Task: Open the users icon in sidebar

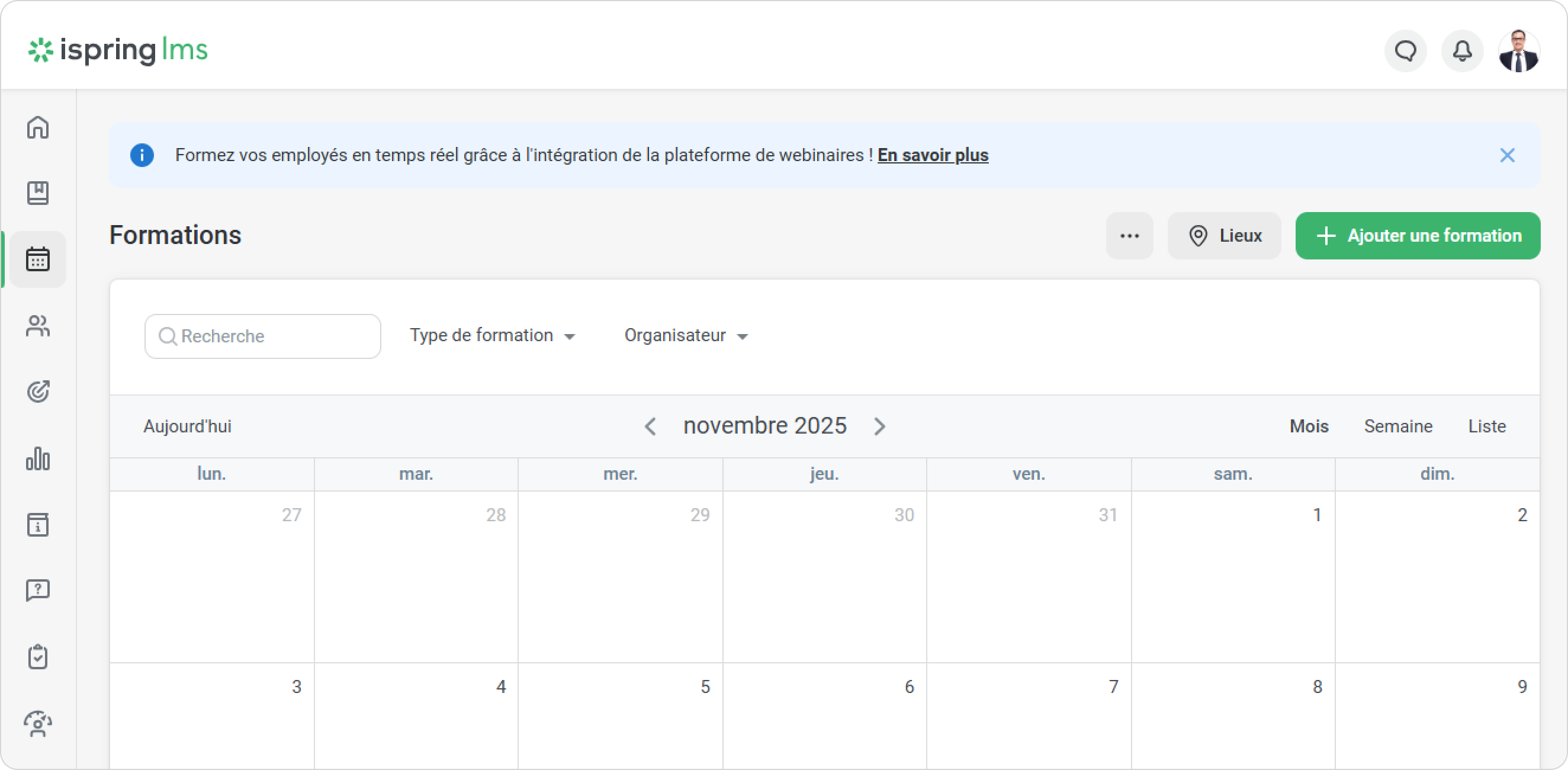Action: coord(38,326)
